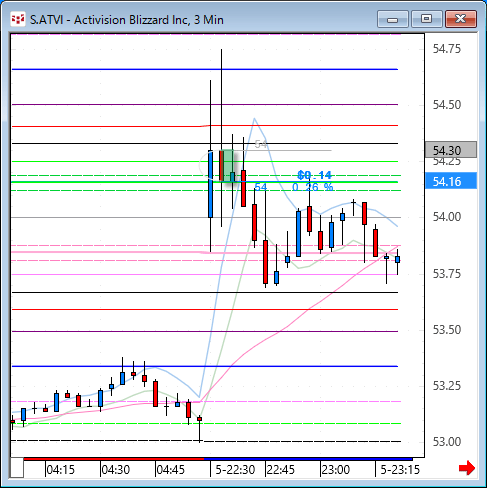Image resolution: width=487 pixels, height=488 pixels.
Task: Click the 5-22:30 time axis label
Action: pos(235,470)
